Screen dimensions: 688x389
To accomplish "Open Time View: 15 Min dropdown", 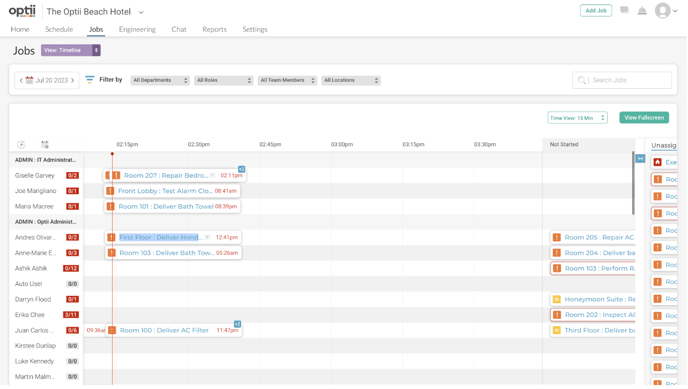I will point(577,118).
